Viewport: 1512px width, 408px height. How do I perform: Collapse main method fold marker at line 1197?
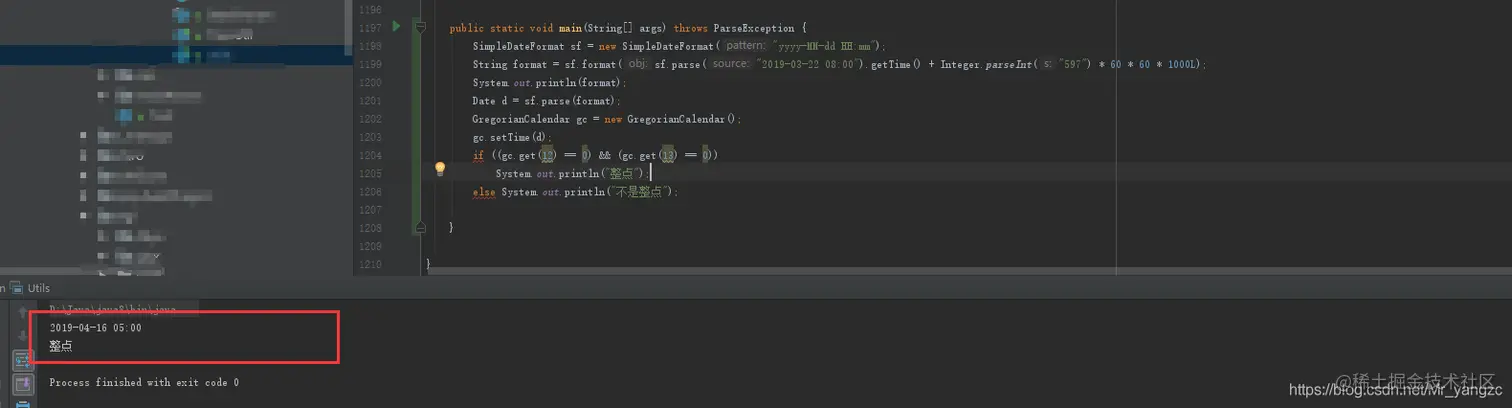tap(421, 27)
